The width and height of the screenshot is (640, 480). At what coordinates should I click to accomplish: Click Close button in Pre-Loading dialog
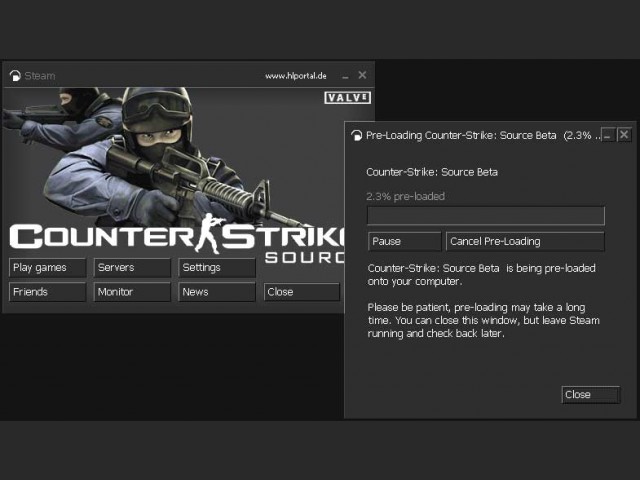point(591,395)
